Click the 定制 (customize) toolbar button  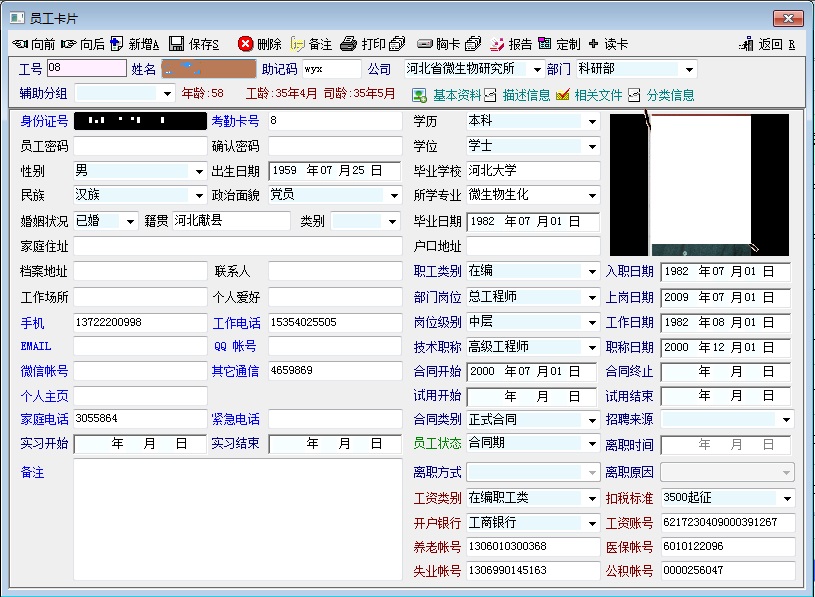point(559,44)
